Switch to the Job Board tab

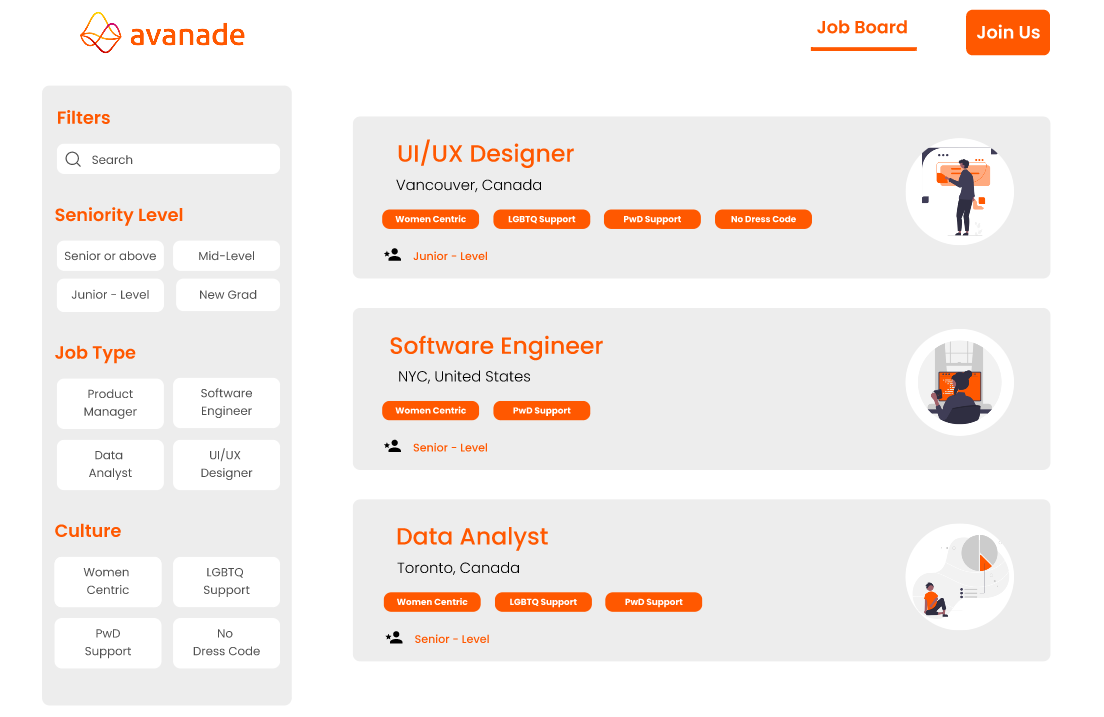[x=862, y=27]
